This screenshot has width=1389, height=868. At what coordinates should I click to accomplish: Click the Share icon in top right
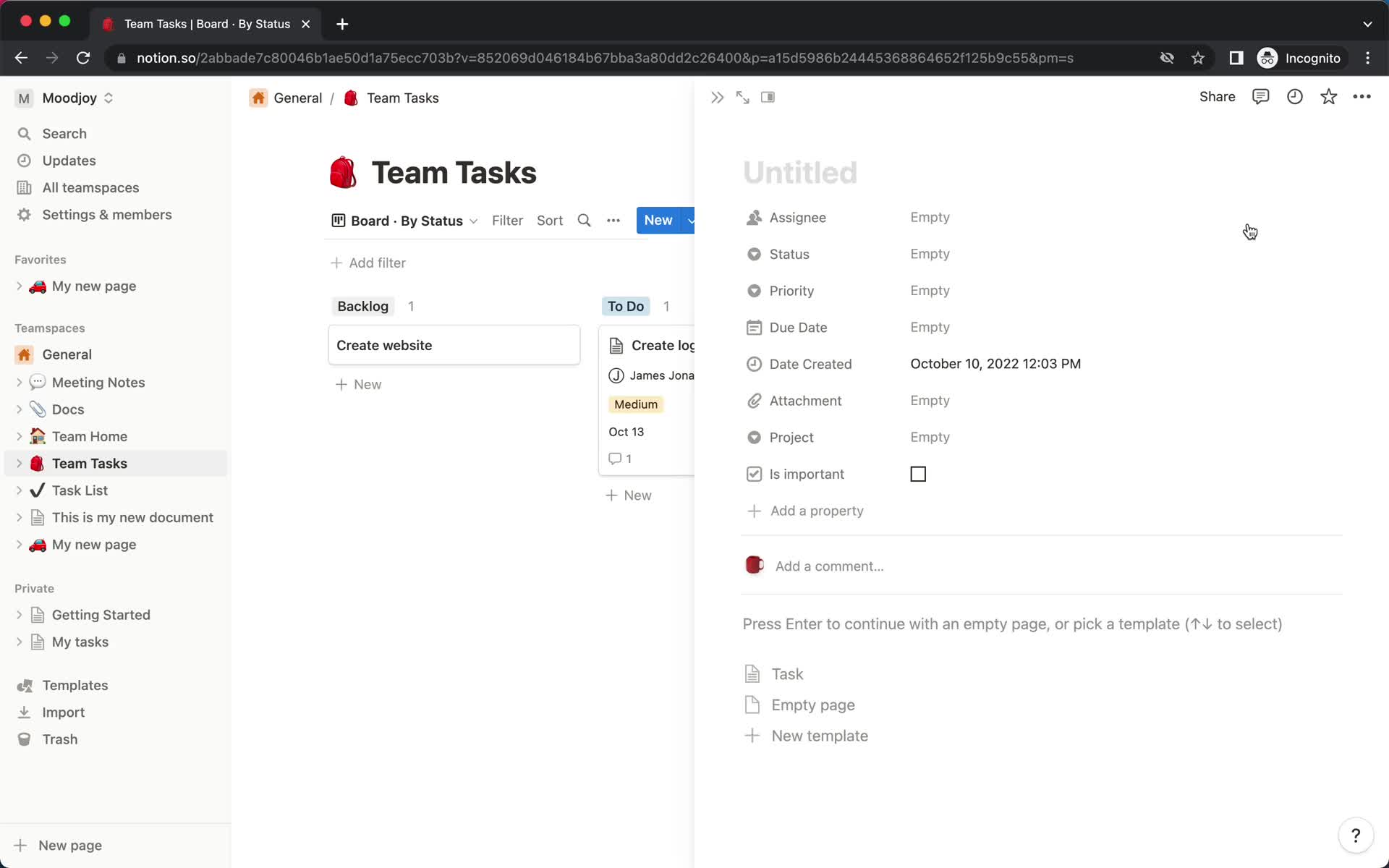pos(1218,97)
